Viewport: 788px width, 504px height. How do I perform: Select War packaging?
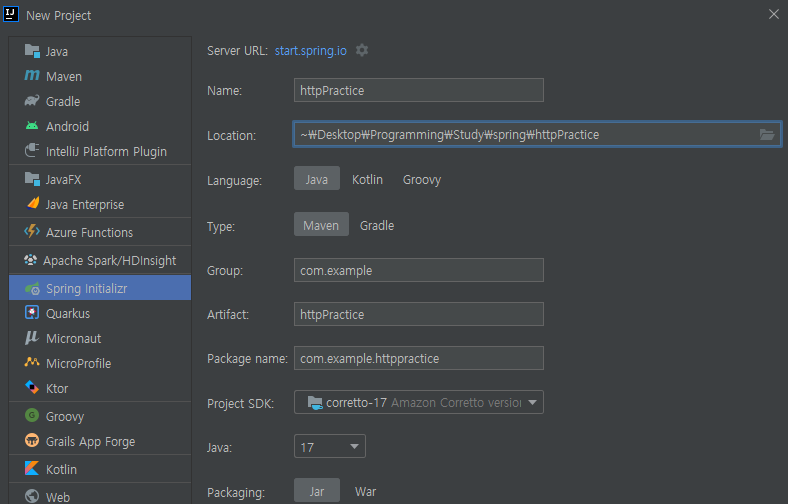coord(365,491)
